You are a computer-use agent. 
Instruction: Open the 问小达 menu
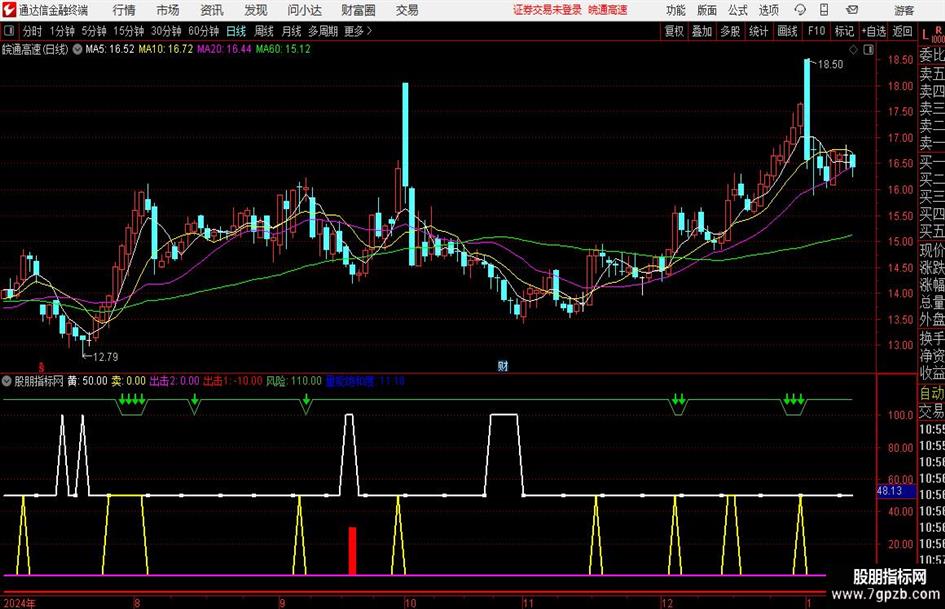click(x=304, y=10)
